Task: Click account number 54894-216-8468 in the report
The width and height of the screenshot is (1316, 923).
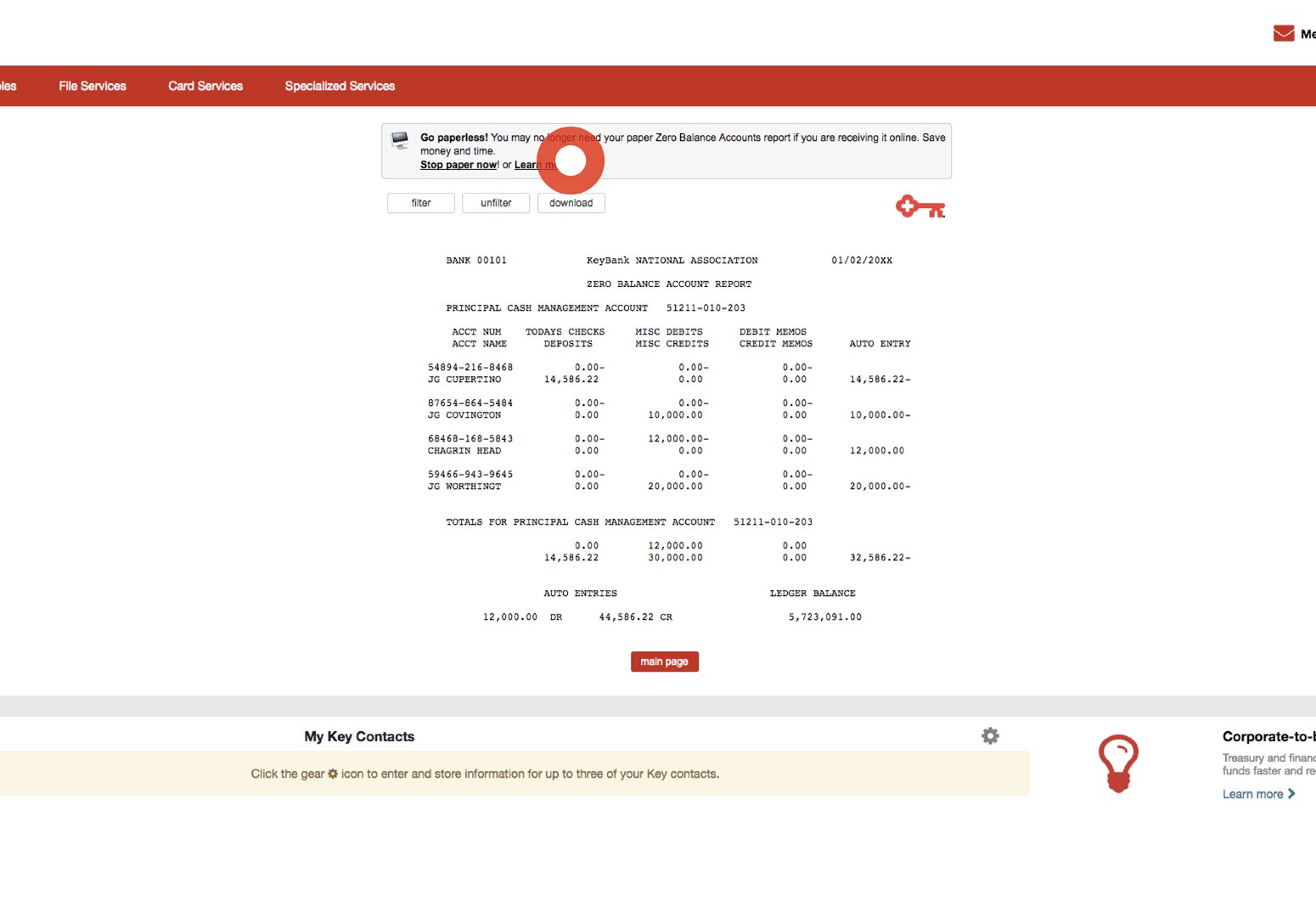Action: tap(470, 368)
